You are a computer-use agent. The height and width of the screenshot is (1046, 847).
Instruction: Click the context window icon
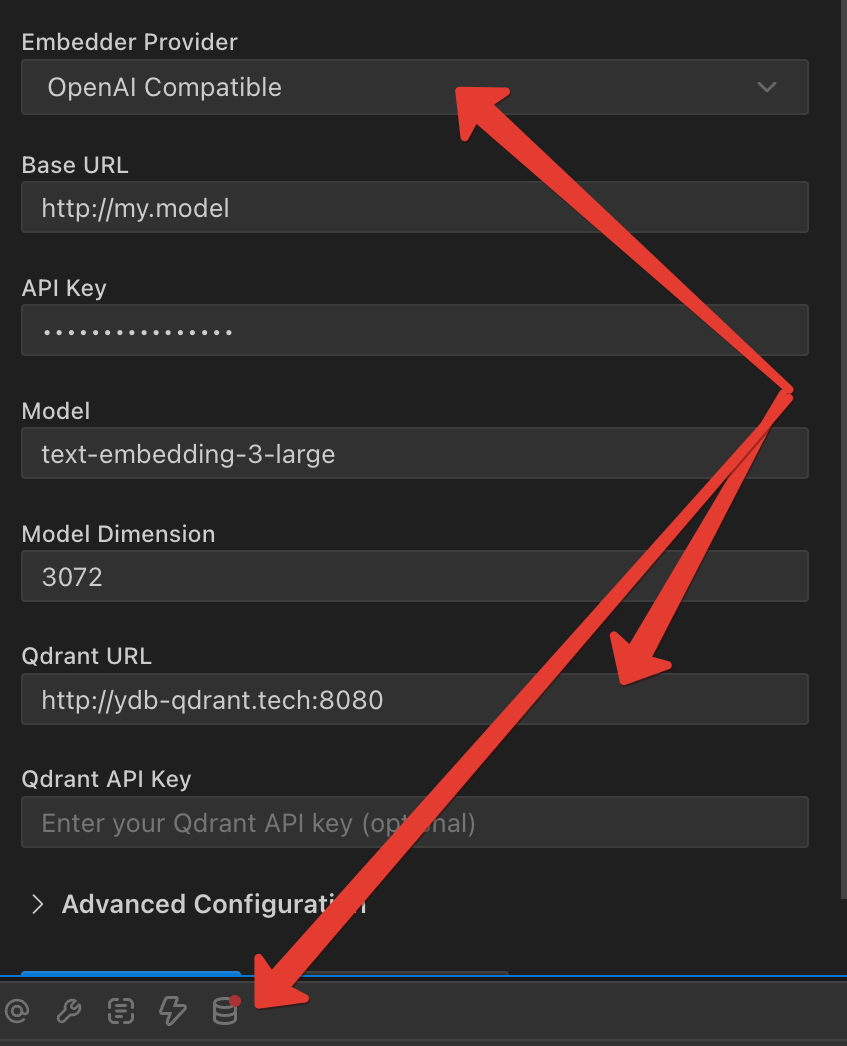pyautogui.click(x=120, y=1011)
